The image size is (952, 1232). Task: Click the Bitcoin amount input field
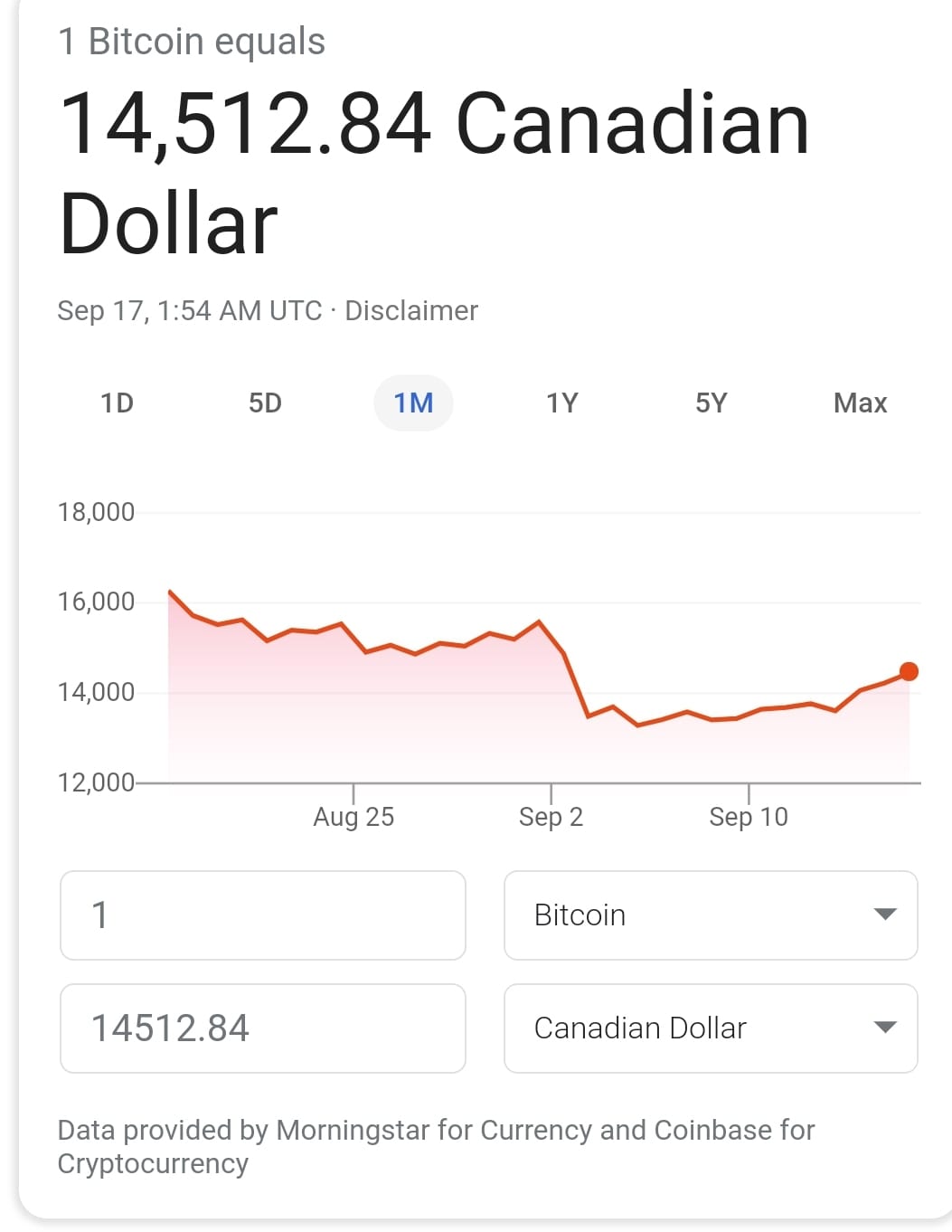pyautogui.click(x=263, y=915)
